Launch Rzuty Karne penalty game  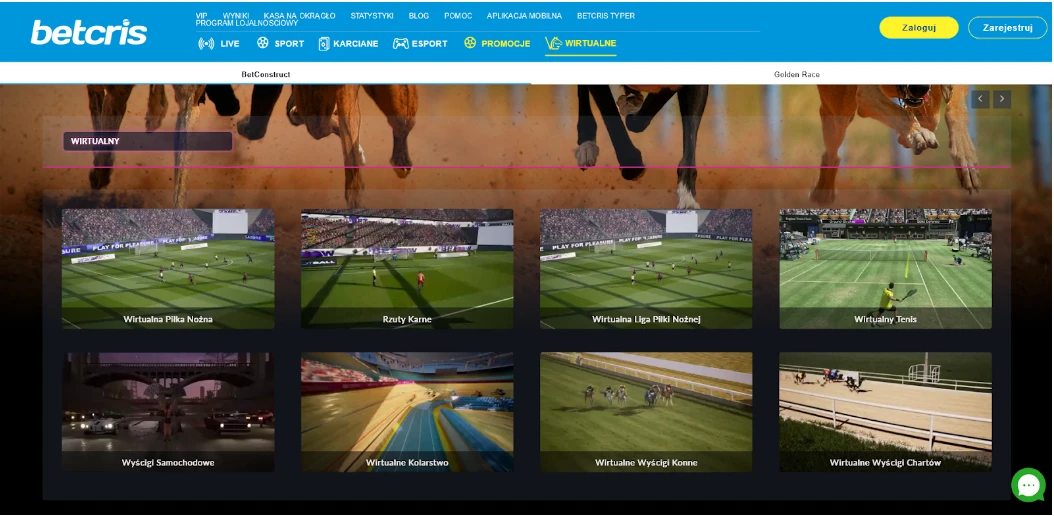point(407,268)
